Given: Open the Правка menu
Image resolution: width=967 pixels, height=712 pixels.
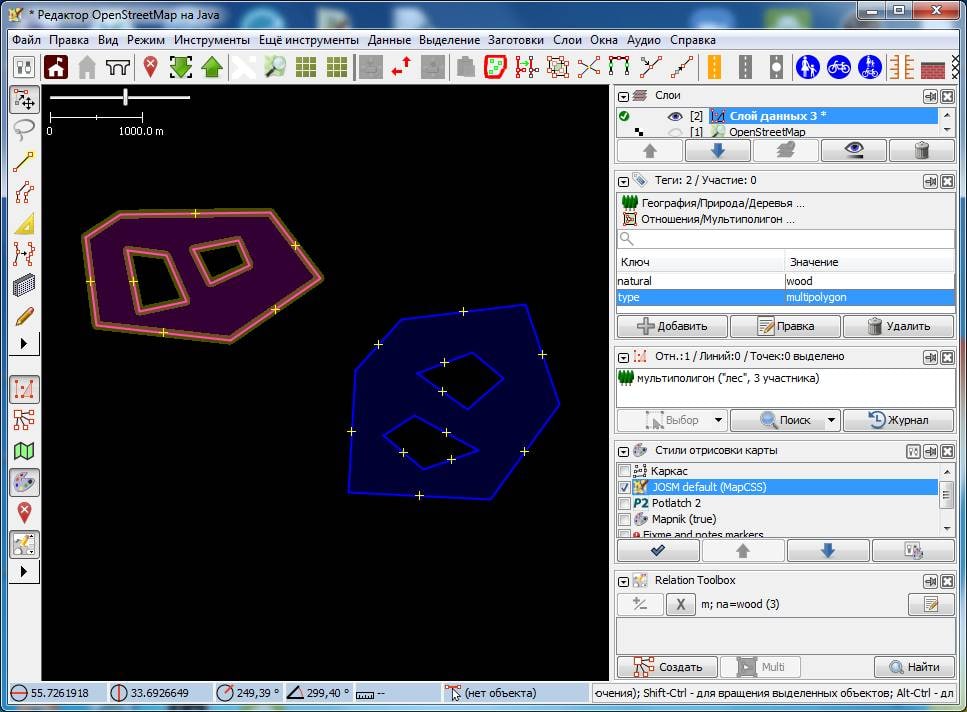Looking at the screenshot, I should [68, 40].
